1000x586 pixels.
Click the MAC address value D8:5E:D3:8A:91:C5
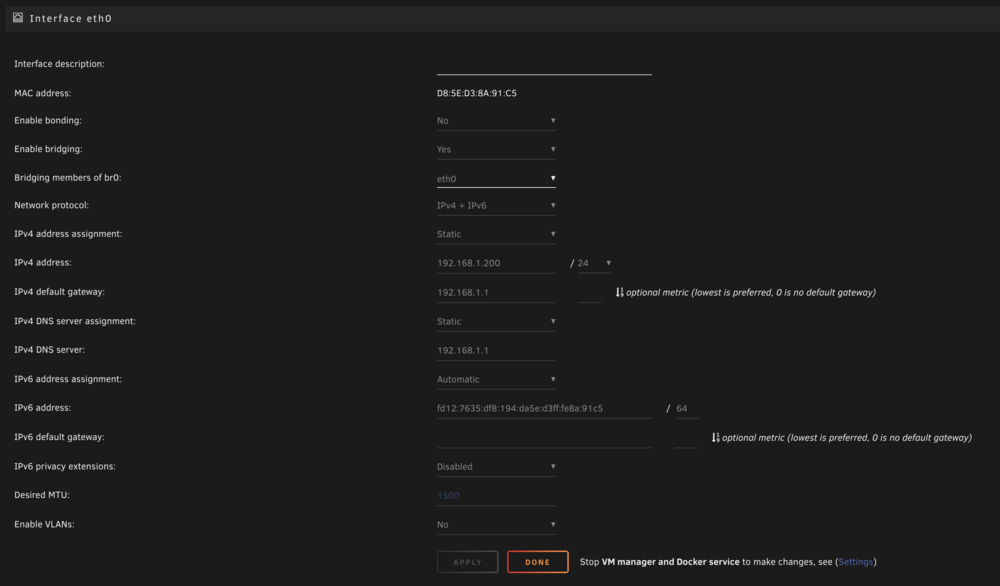(x=476, y=93)
